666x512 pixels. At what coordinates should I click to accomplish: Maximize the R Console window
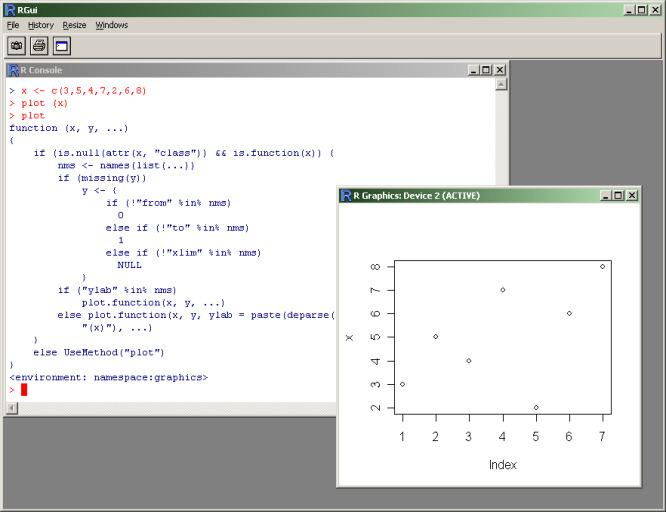(x=486, y=70)
